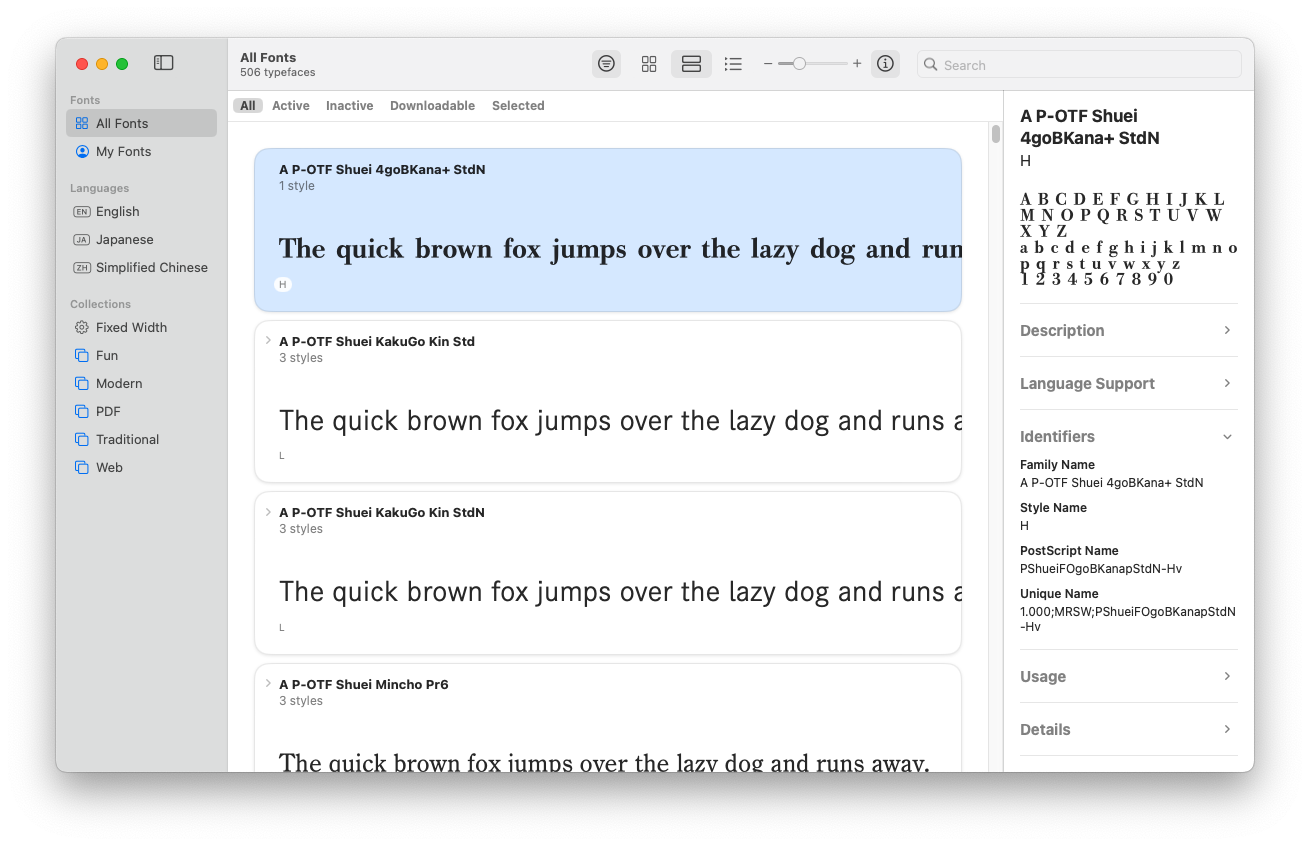Expand Shuei Mincho Pr6 styles
The height and width of the screenshot is (846, 1310).
(268, 684)
